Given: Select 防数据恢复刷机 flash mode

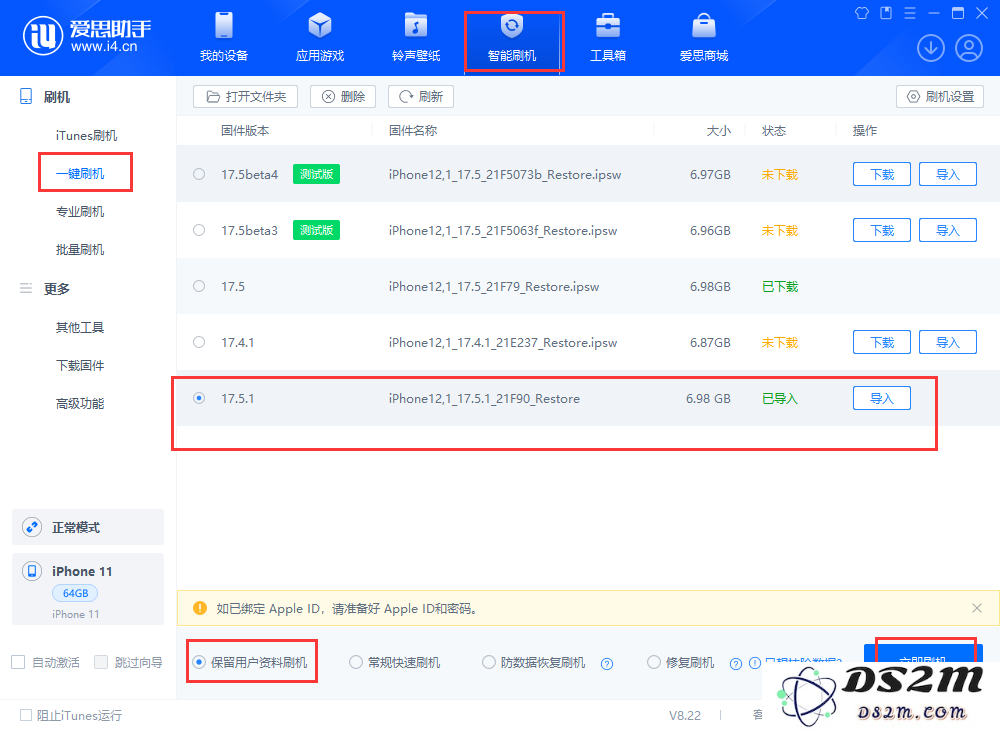Looking at the screenshot, I should click(534, 662).
